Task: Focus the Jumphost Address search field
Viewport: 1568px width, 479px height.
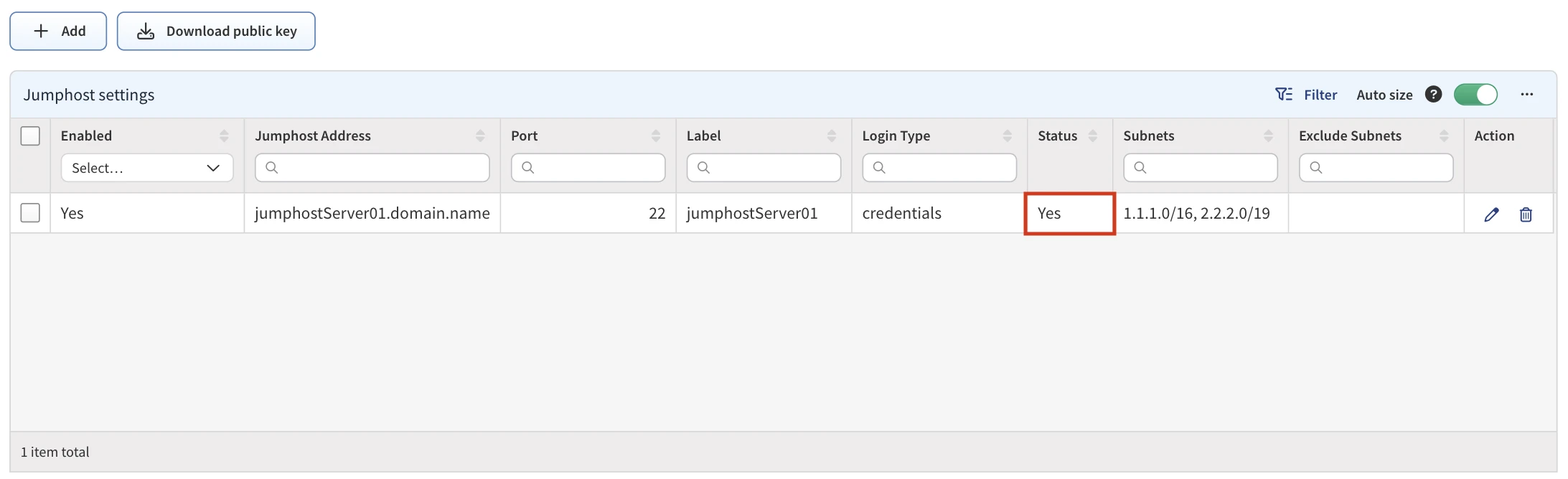Action: pos(372,168)
